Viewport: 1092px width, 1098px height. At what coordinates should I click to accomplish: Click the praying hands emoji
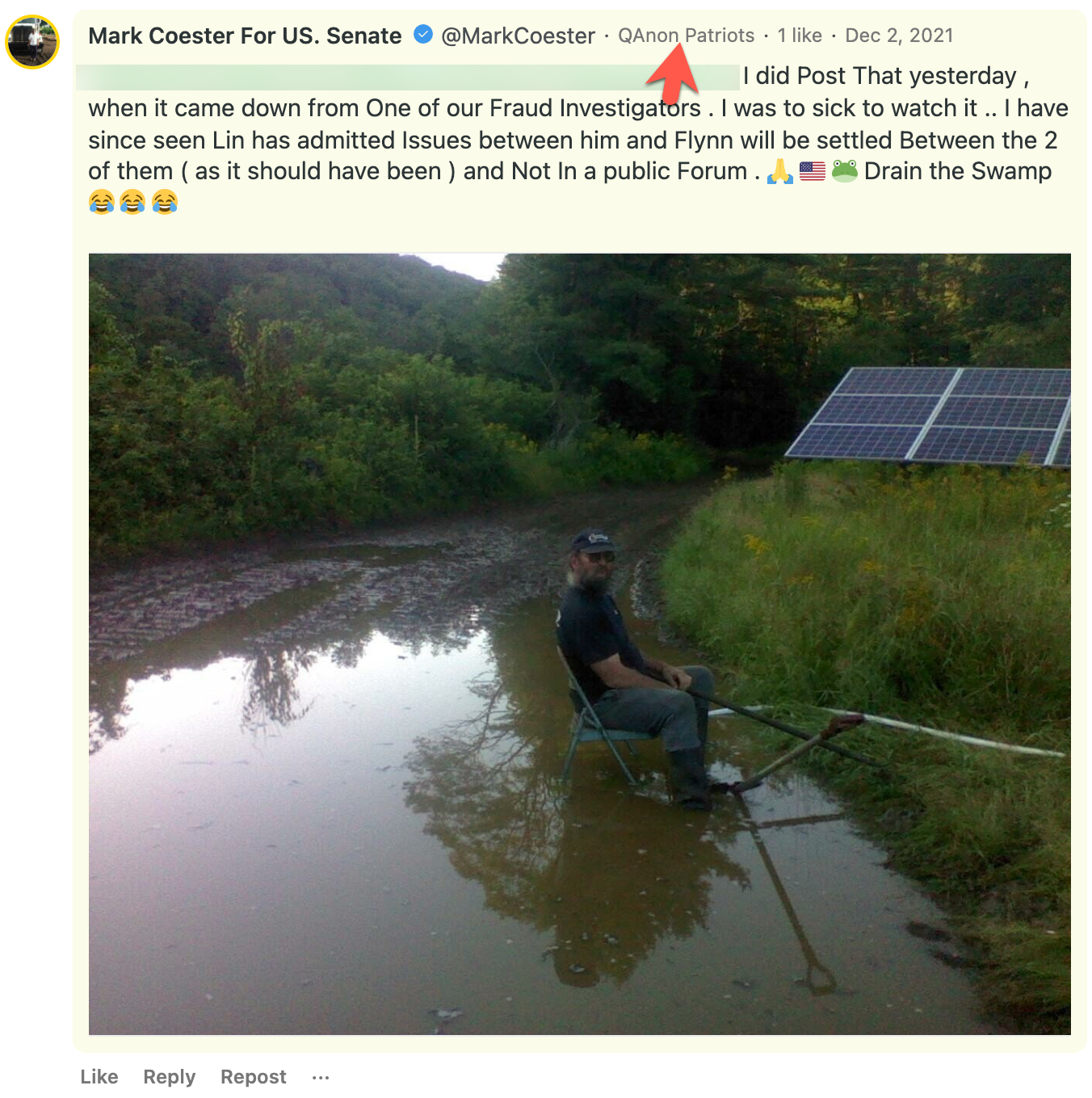(x=779, y=171)
